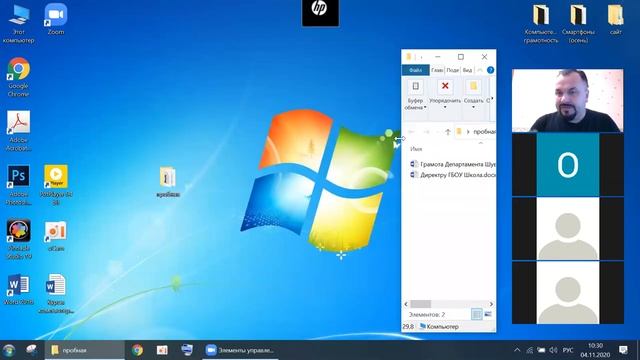Select the colorful Studio app icon below Photoshop
640x360 pixels.
click(18, 239)
